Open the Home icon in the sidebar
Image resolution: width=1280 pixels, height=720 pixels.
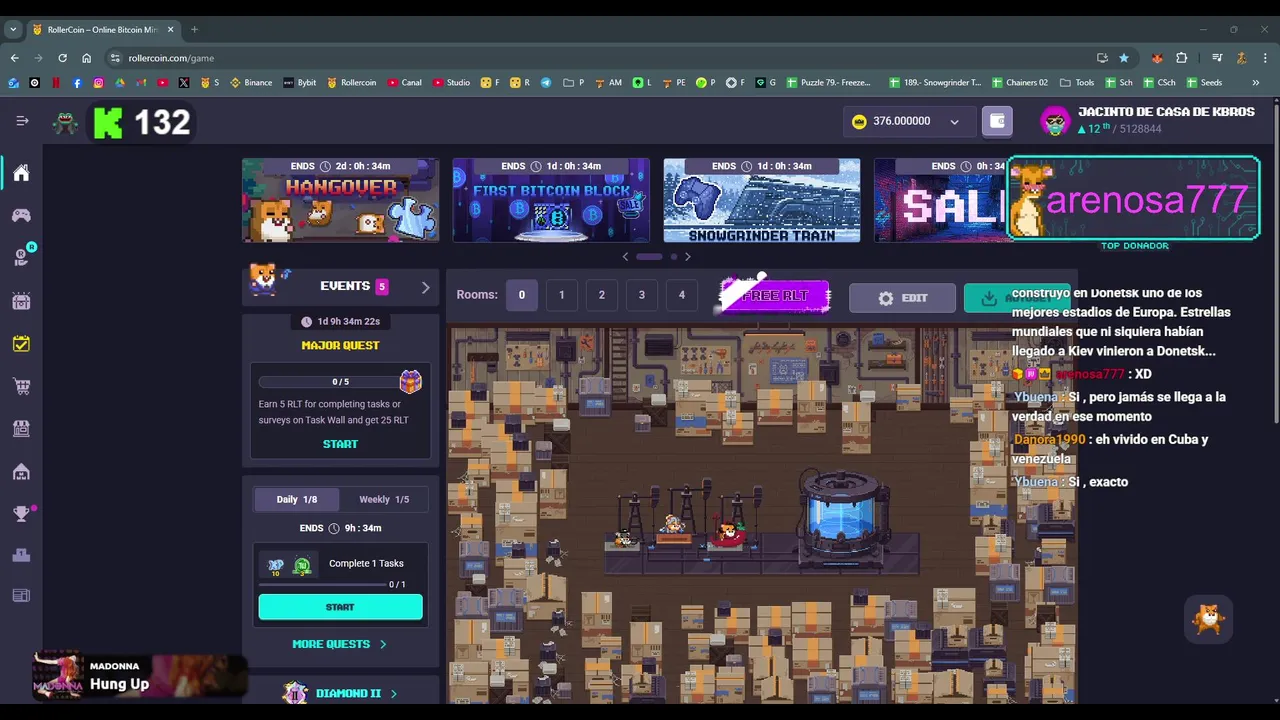click(x=21, y=173)
